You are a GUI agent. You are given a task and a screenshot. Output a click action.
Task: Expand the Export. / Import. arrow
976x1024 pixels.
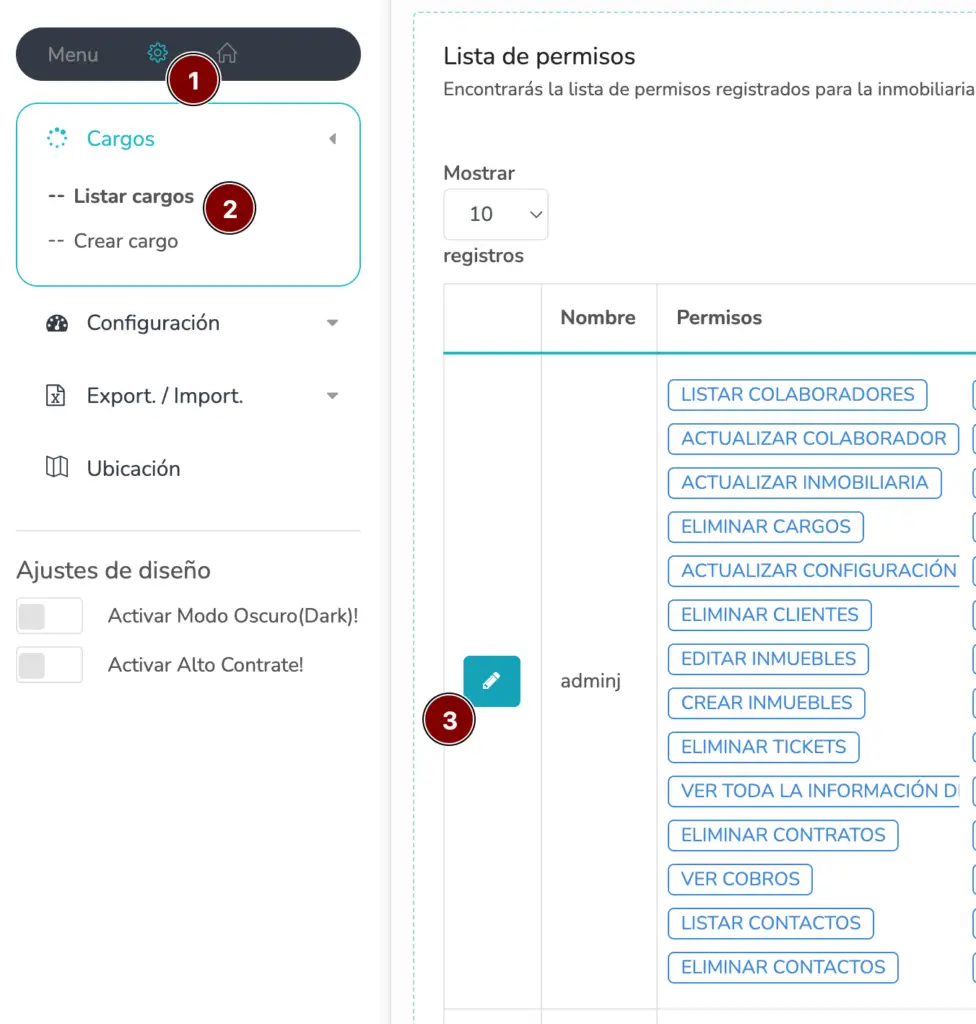333,396
